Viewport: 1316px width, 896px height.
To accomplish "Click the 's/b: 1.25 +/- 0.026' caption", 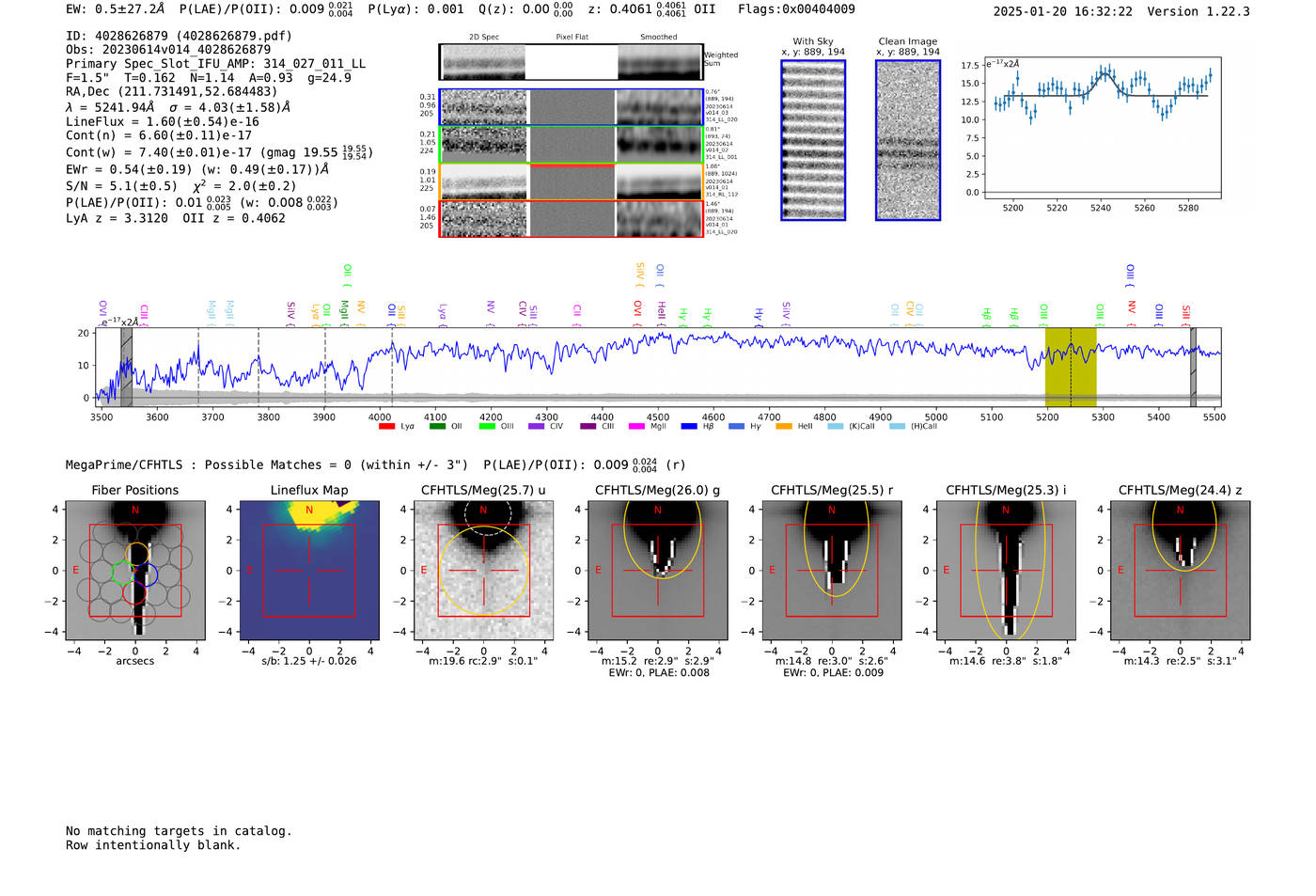I will click(x=309, y=661).
